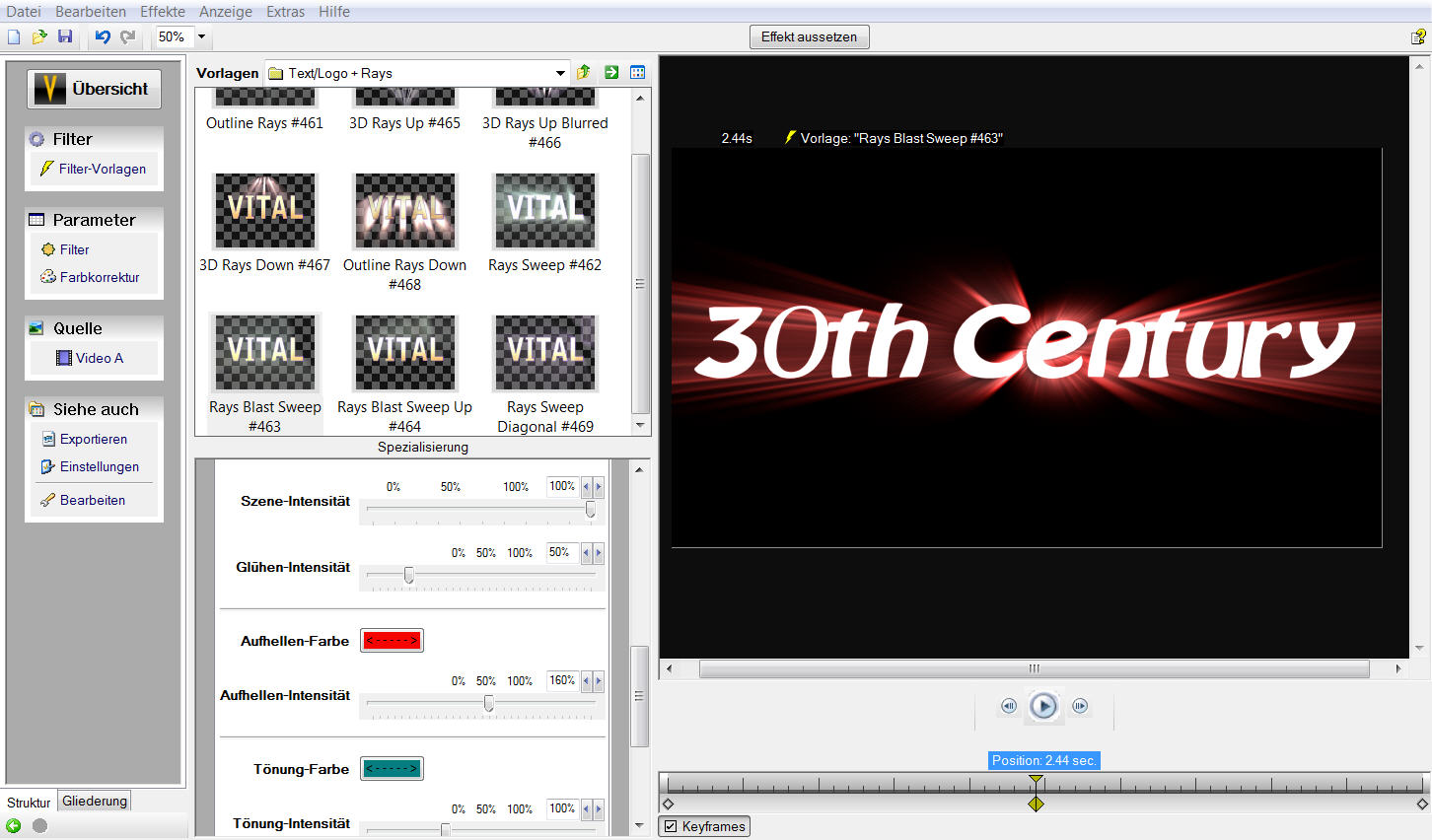Click the open file folder icon
The height and width of the screenshot is (840, 1432).
tap(39, 36)
